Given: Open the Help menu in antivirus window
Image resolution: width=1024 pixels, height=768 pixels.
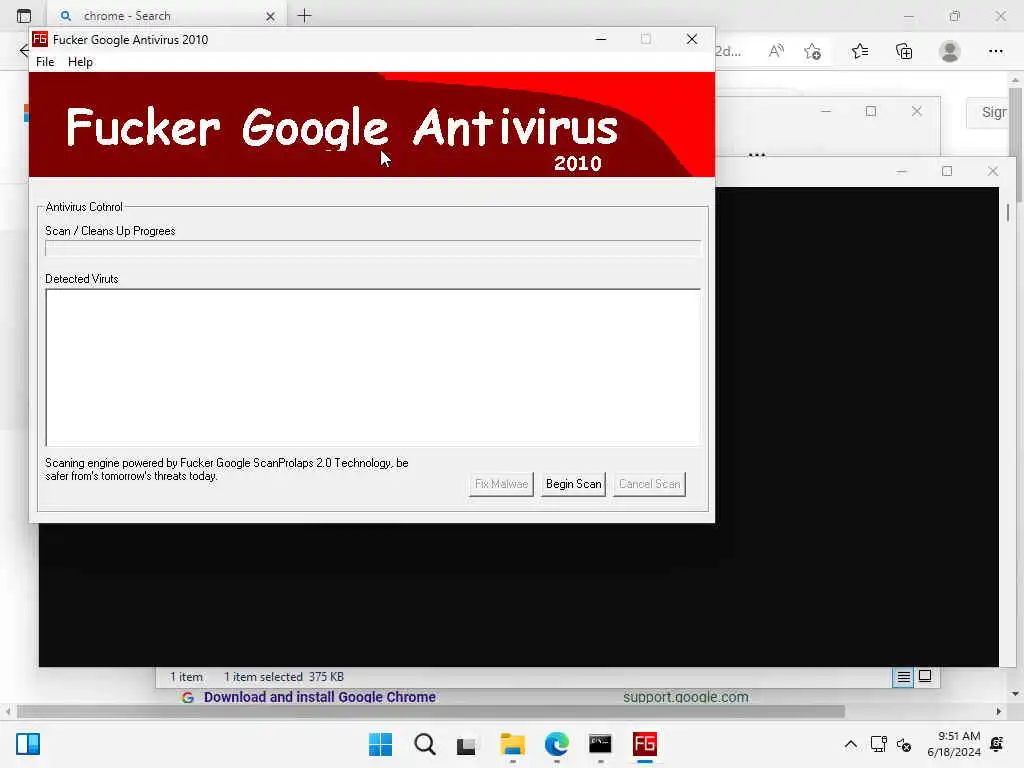Looking at the screenshot, I should click(80, 62).
